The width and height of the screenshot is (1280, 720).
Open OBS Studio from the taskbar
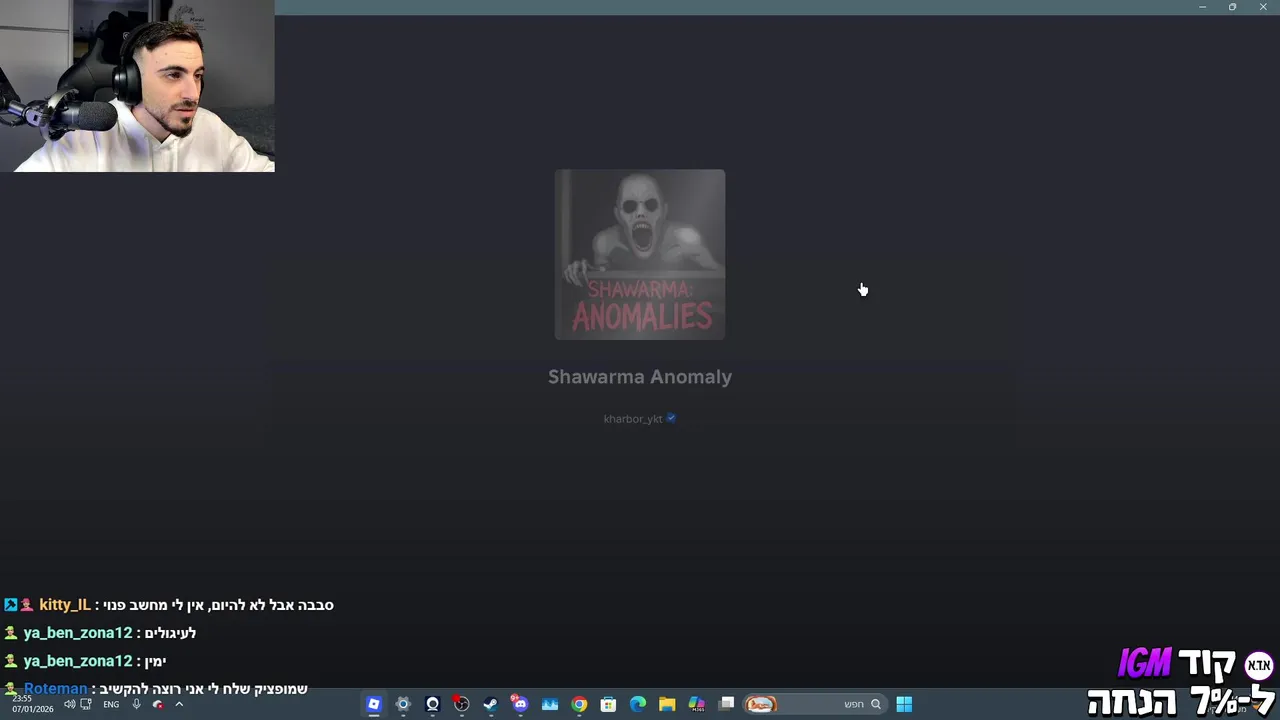(461, 704)
